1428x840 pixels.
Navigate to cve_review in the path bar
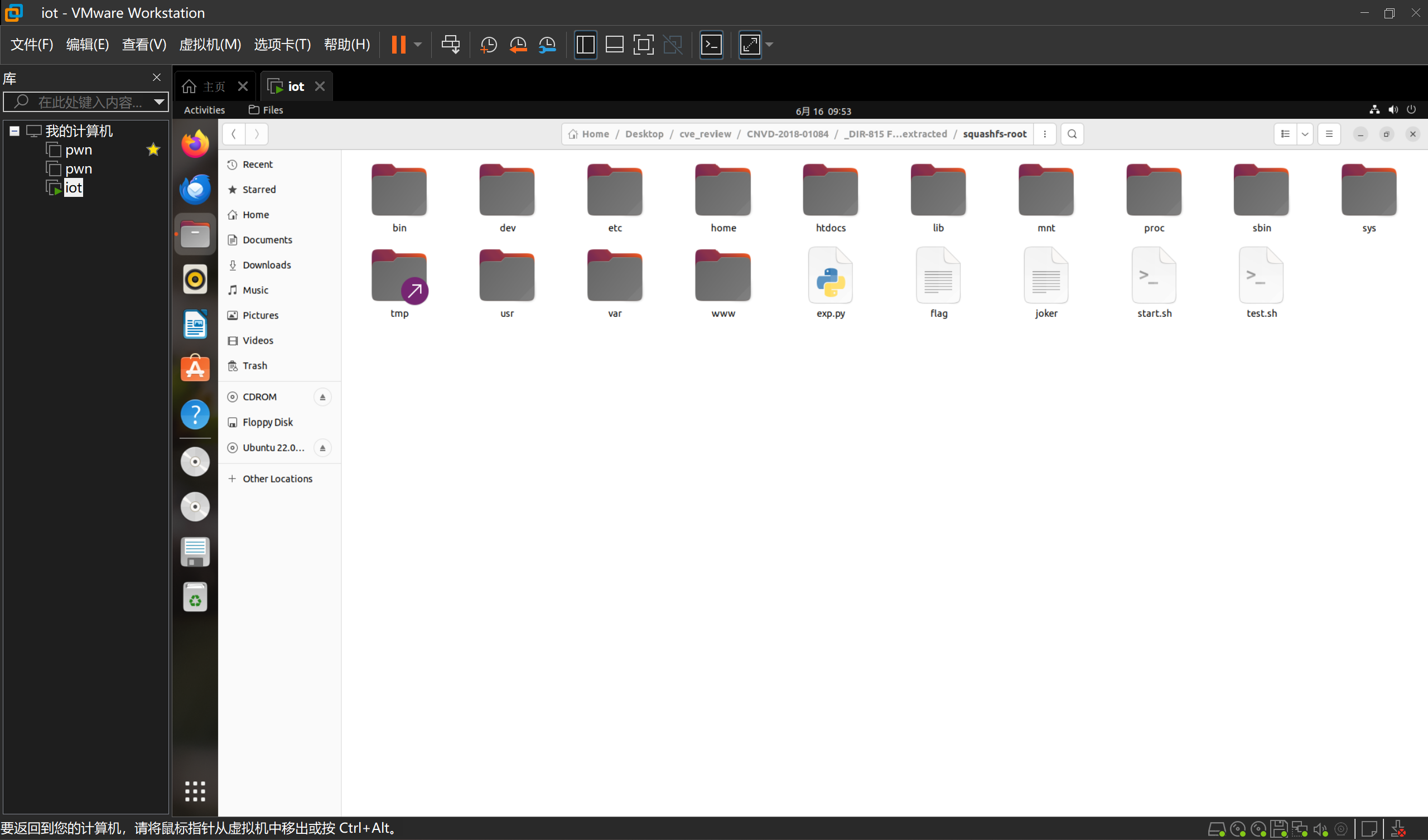click(x=705, y=134)
